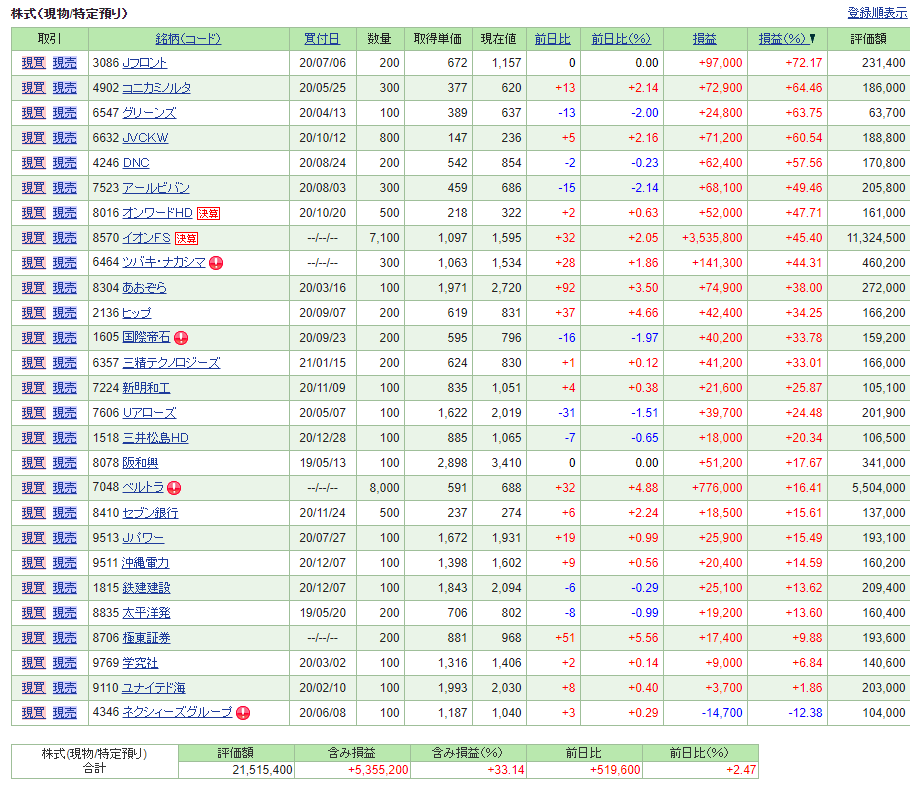Click 現買 in the コニカミノルタ row
The height and width of the screenshot is (785, 910).
point(33,88)
